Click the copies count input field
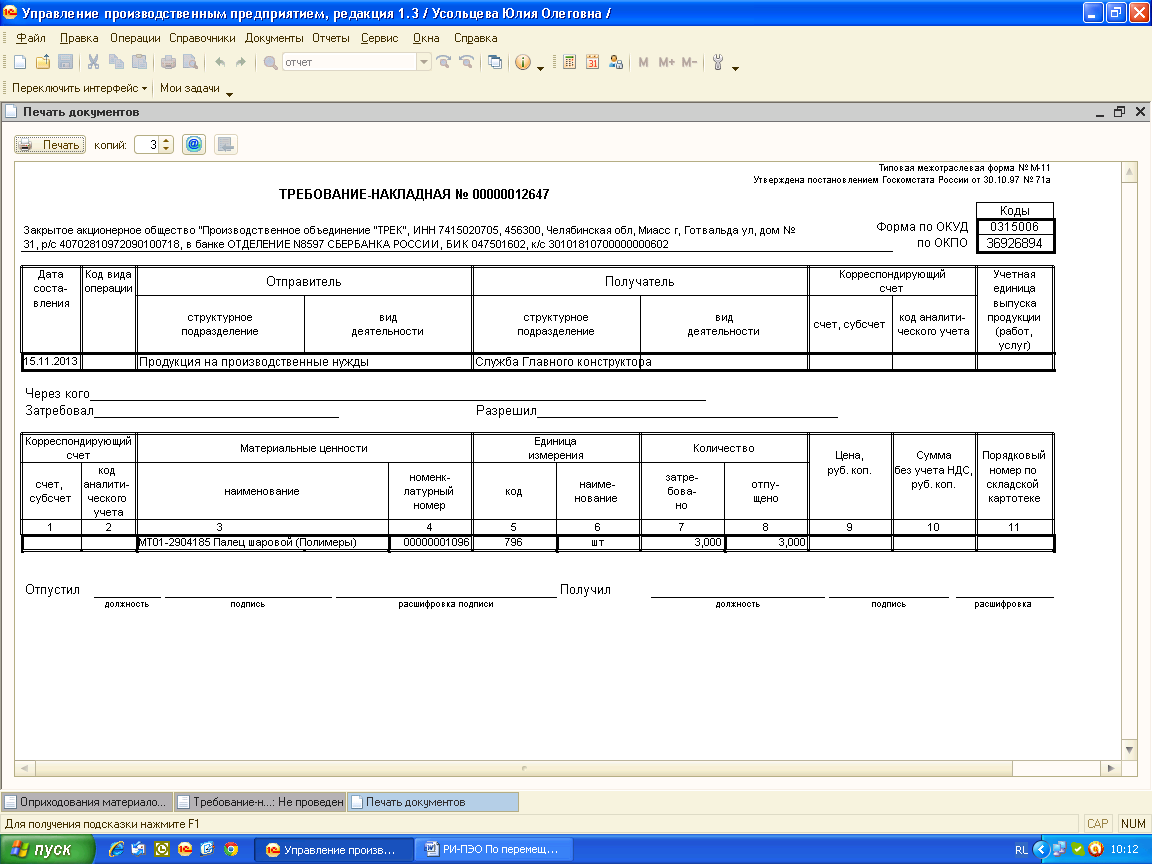The image size is (1152, 864). pyautogui.click(x=148, y=145)
